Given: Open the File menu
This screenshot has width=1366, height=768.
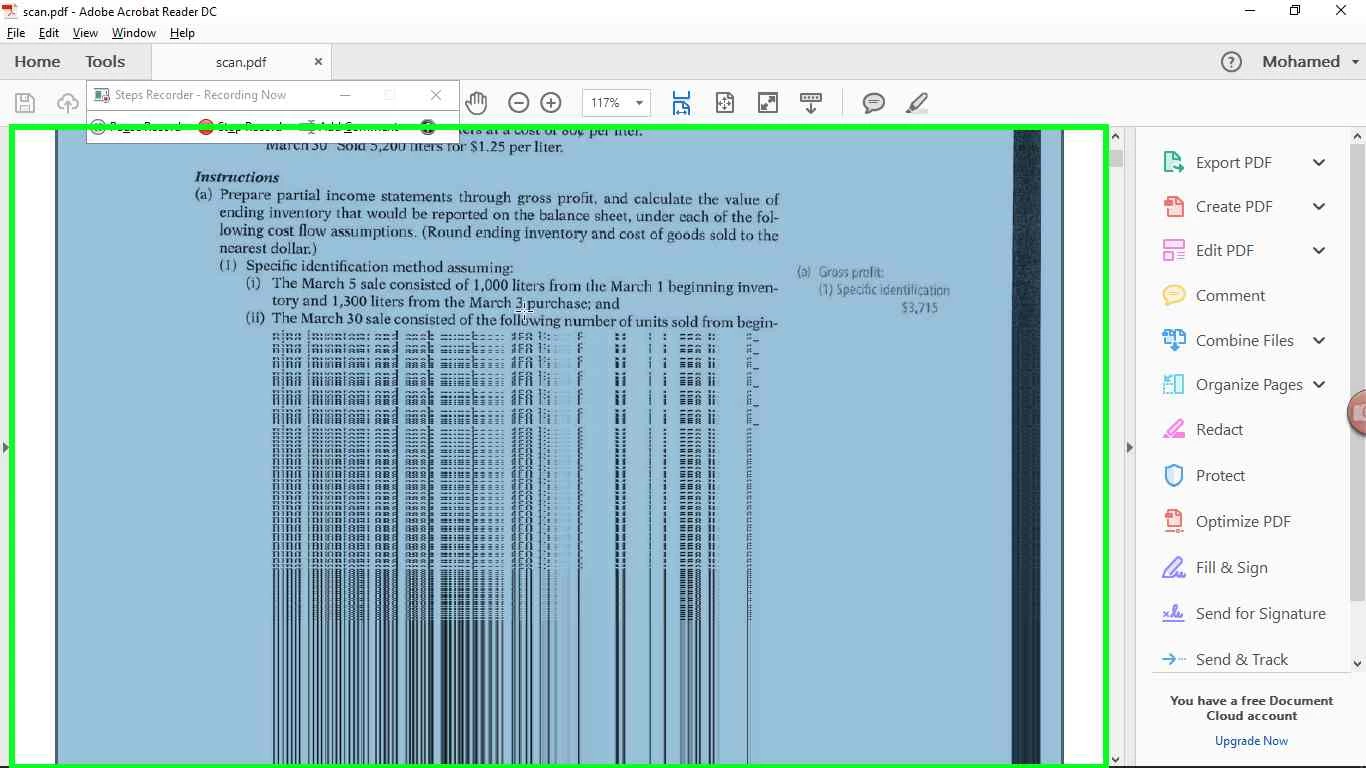Looking at the screenshot, I should (x=16, y=33).
